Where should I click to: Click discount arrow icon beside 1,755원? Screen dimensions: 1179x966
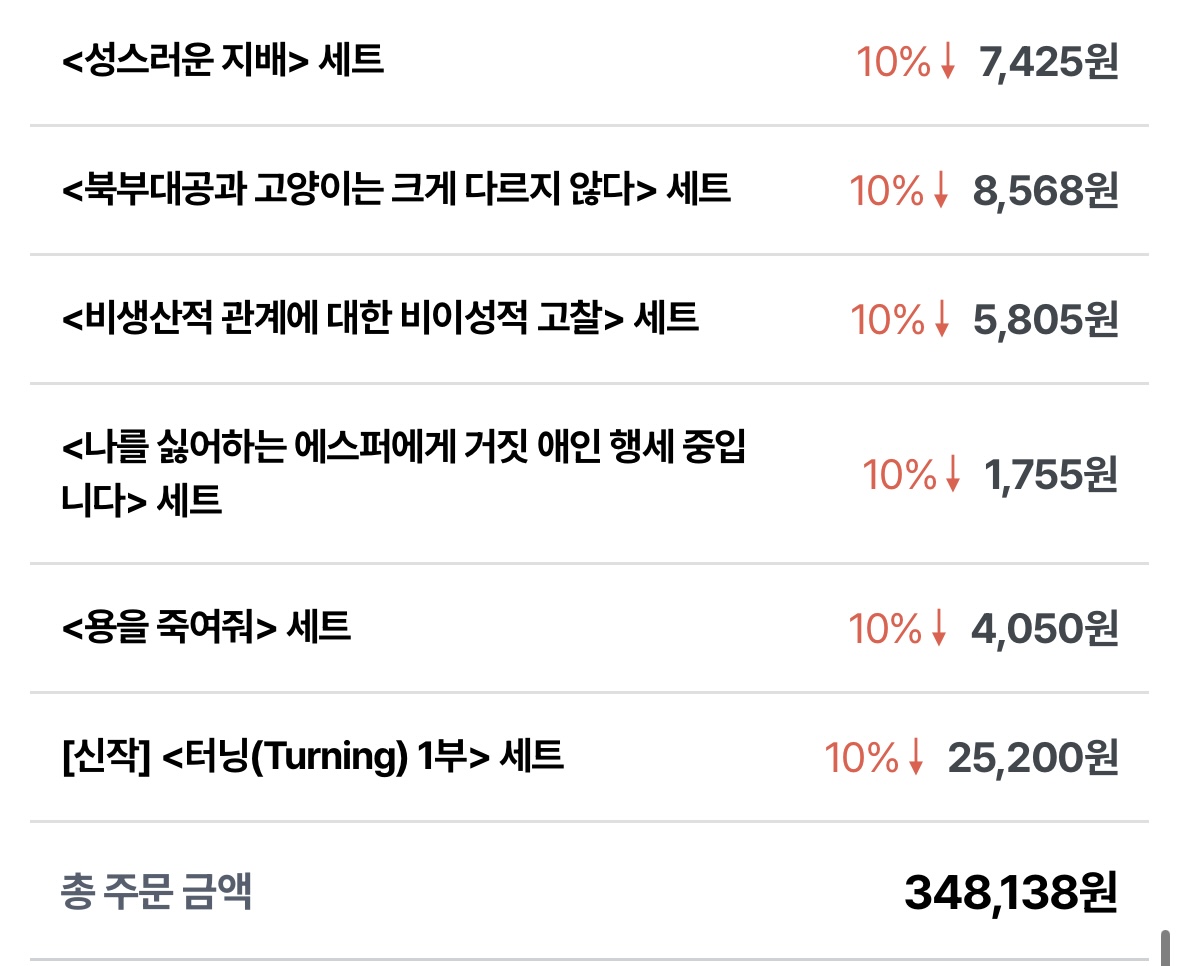[952, 476]
